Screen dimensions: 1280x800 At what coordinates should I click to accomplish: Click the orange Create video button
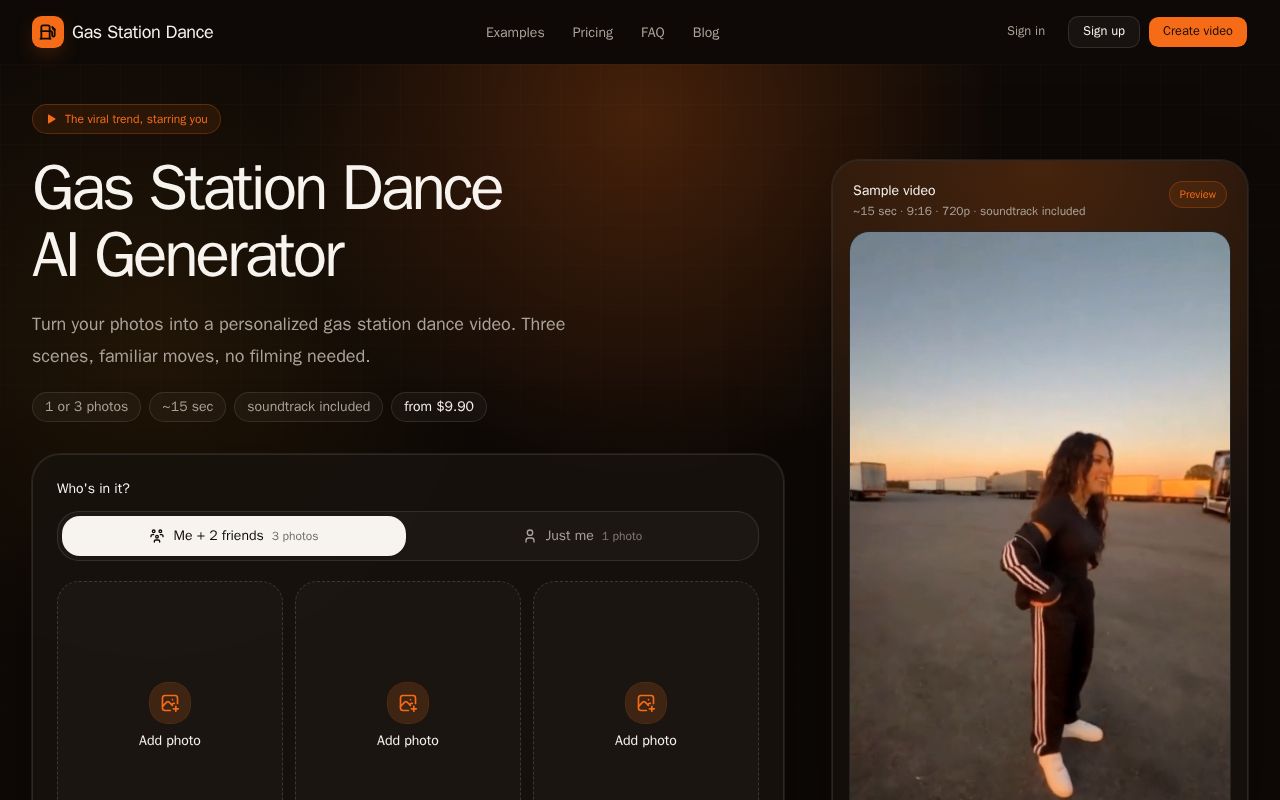pos(1198,32)
